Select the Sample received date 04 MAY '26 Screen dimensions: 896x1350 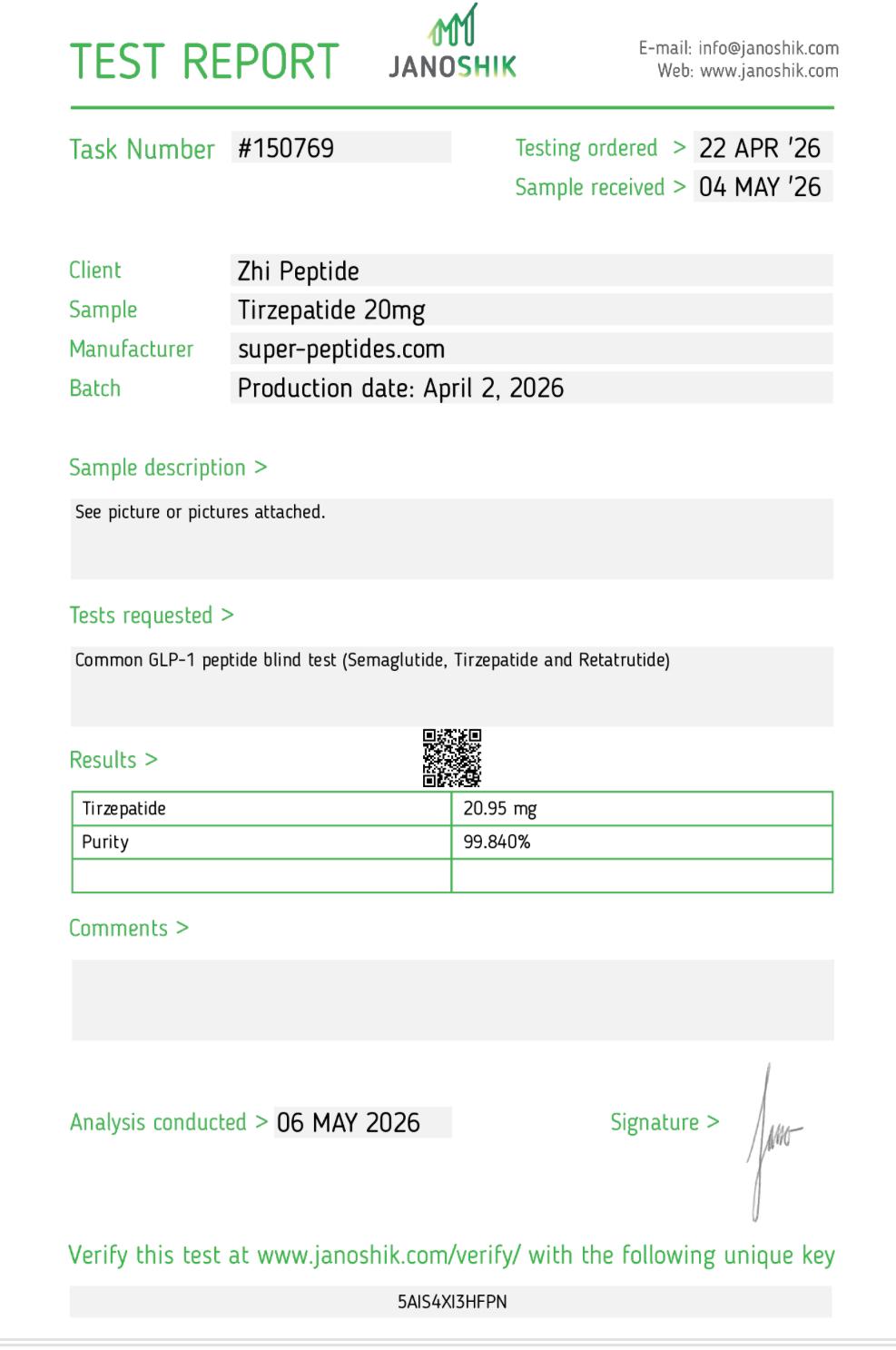[763, 187]
